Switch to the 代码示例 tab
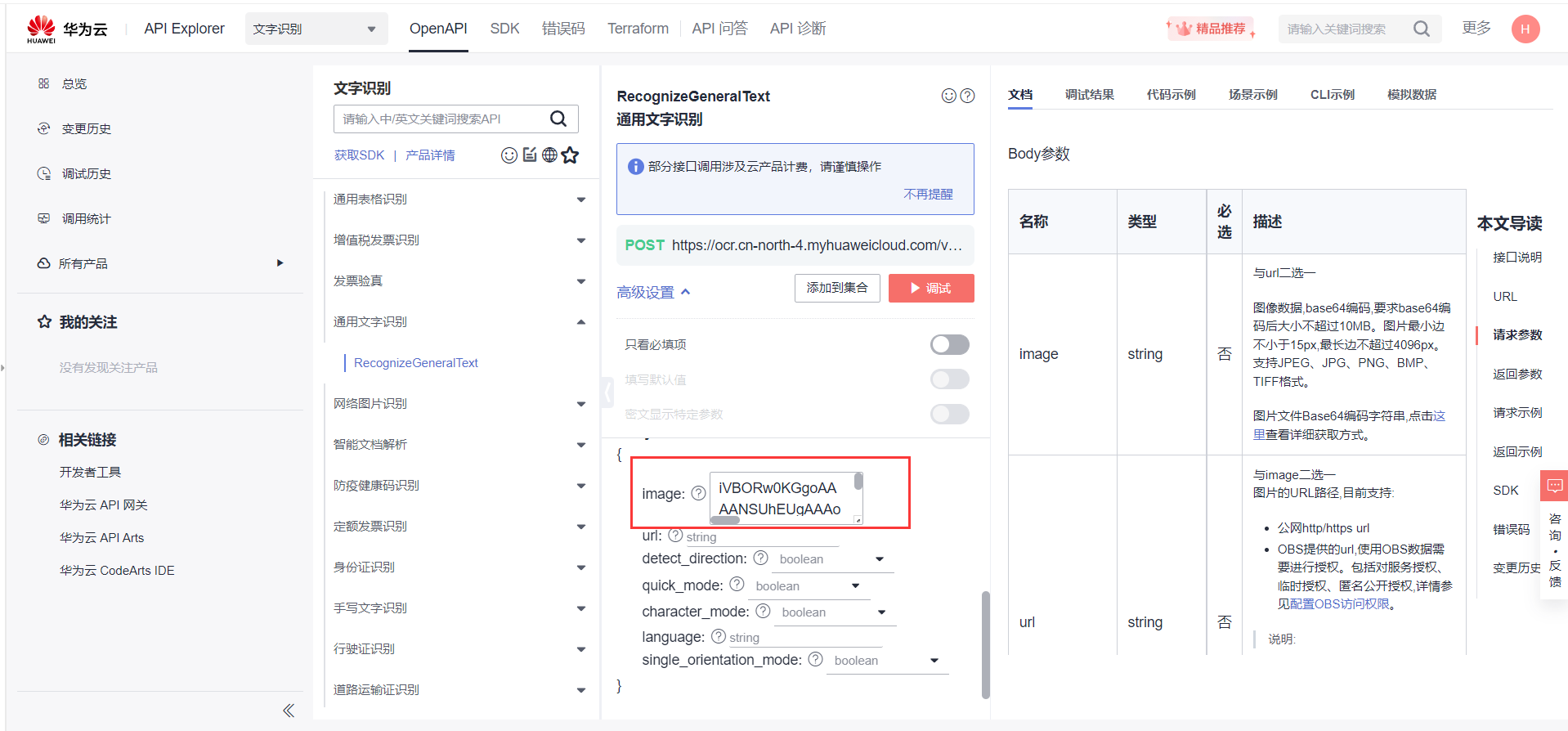The width and height of the screenshot is (1568, 731). pyautogui.click(x=1171, y=95)
